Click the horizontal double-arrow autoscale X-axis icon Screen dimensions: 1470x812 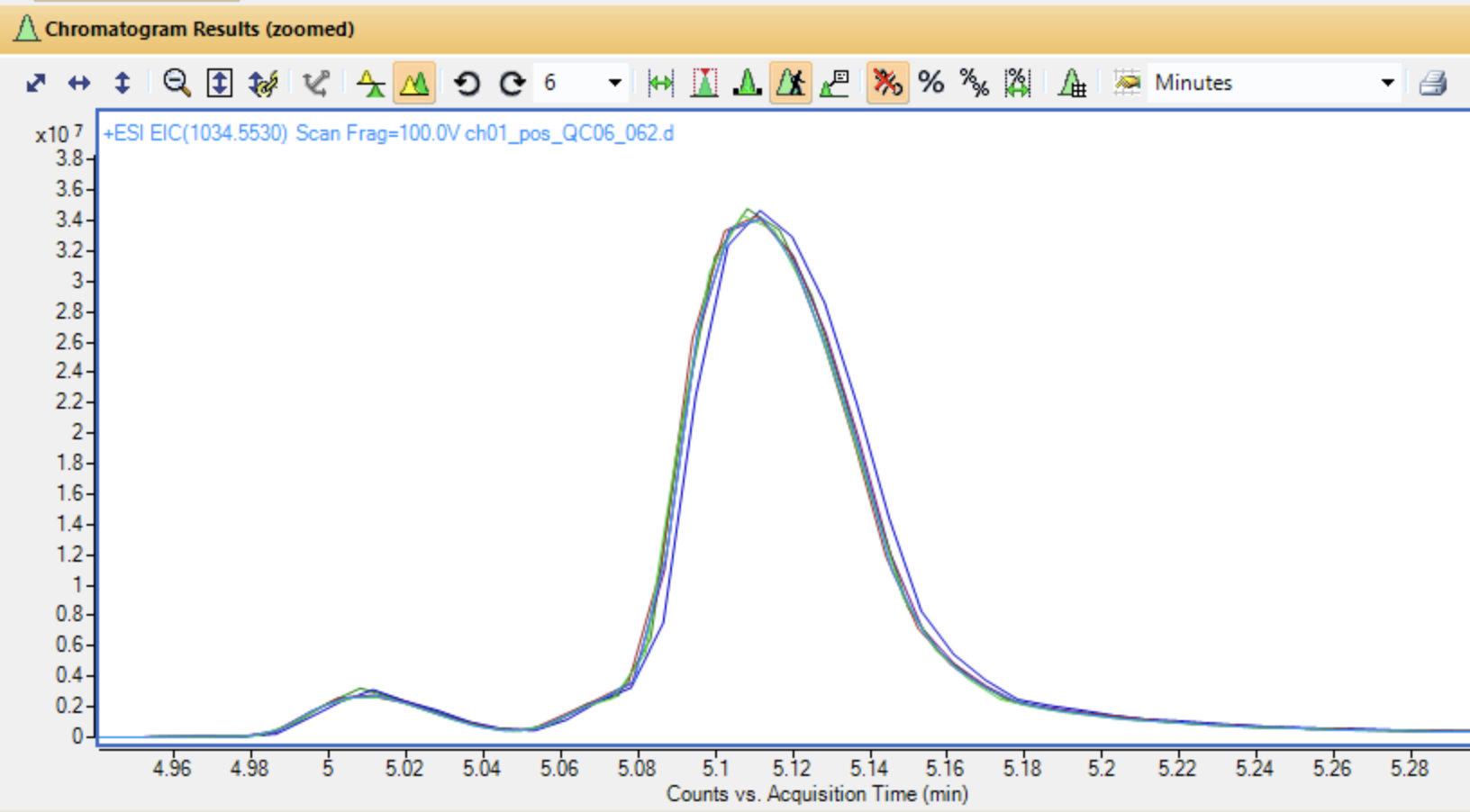click(x=79, y=84)
